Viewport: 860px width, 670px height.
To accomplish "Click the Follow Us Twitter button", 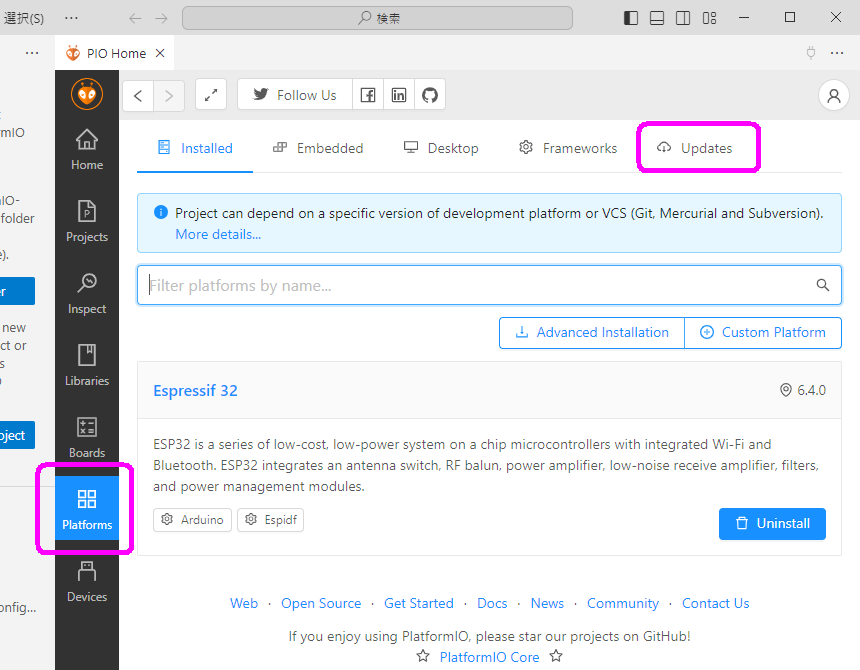I will pos(295,95).
